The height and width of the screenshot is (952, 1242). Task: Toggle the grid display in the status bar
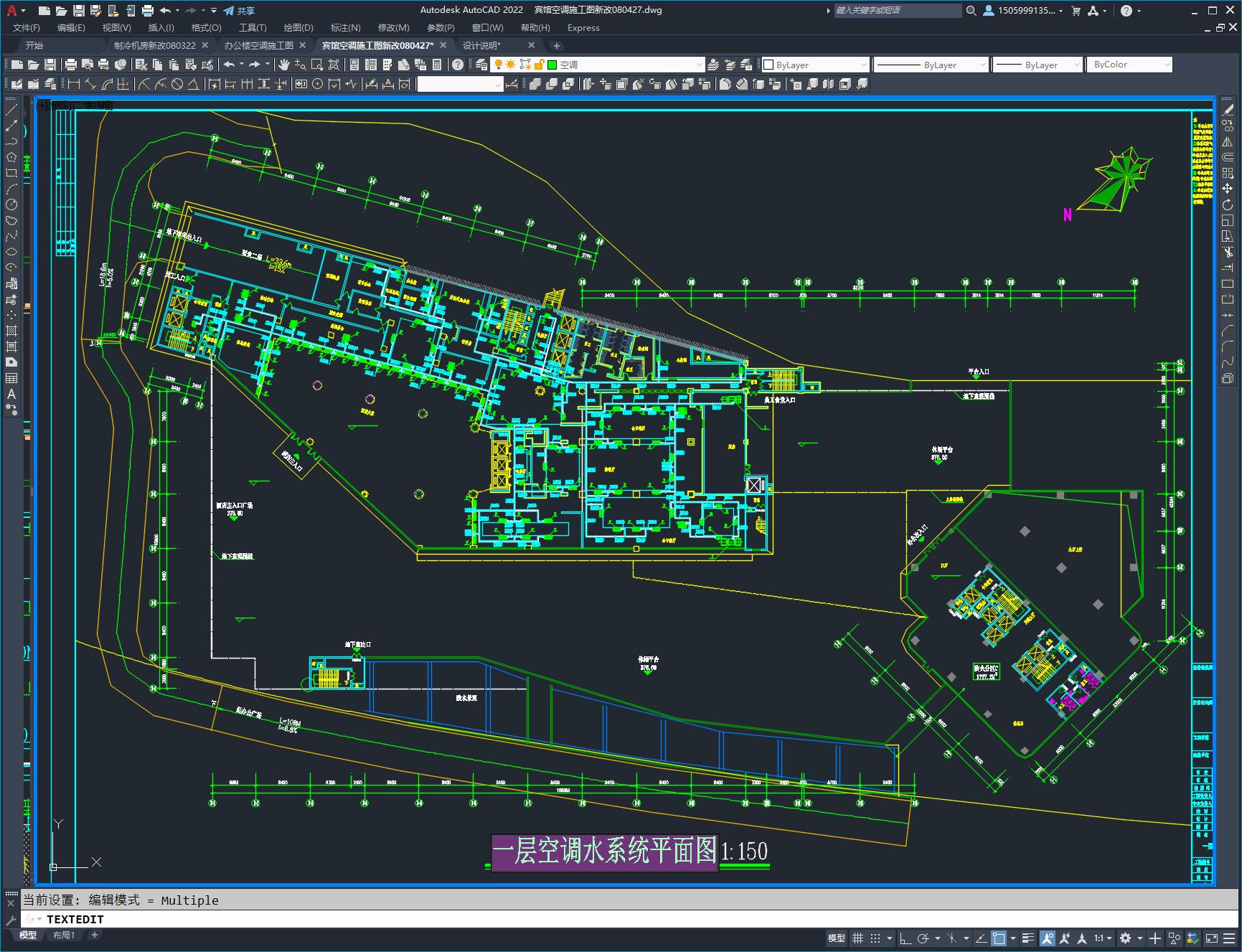[x=857, y=938]
